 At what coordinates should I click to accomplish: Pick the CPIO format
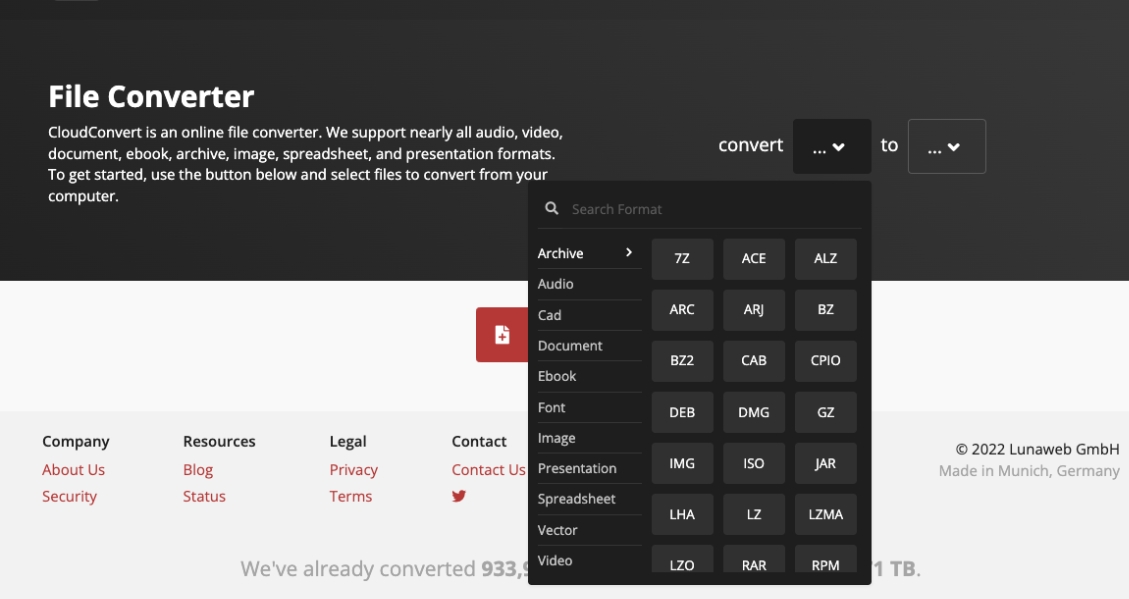pyautogui.click(x=825, y=361)
